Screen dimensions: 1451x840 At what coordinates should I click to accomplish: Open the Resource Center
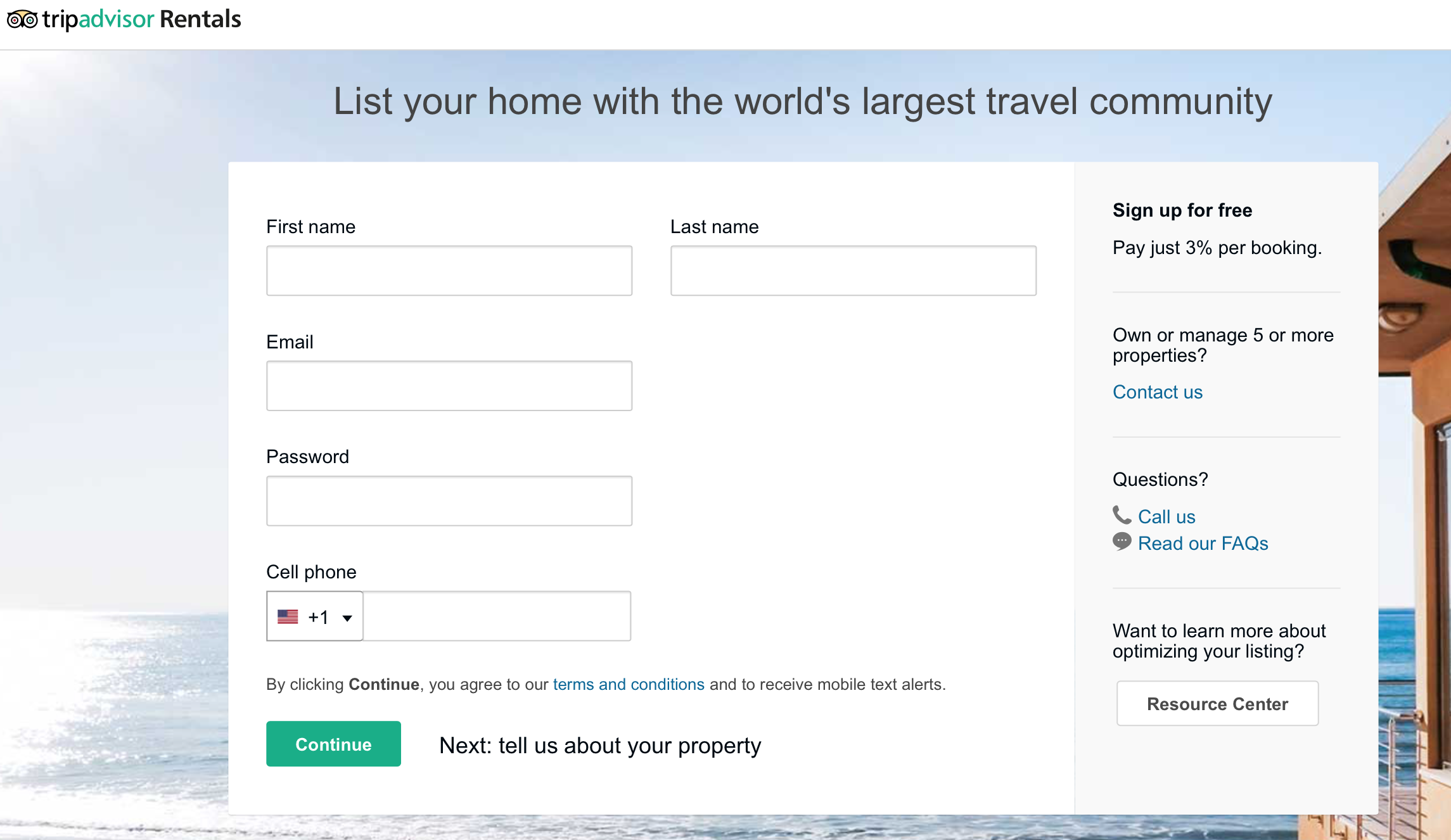(x=1217, y=703)
